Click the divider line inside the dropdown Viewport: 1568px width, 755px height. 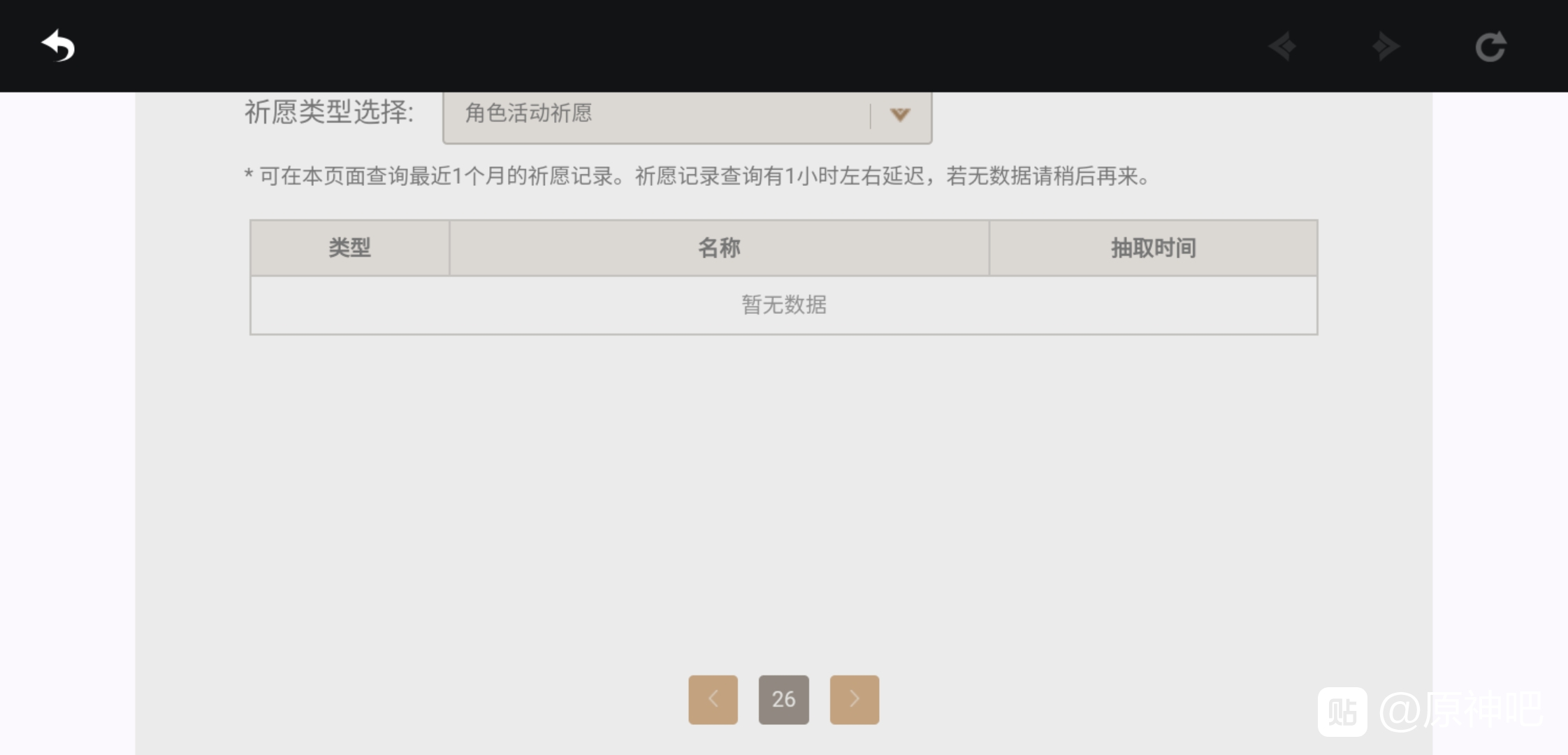[871, 116]
